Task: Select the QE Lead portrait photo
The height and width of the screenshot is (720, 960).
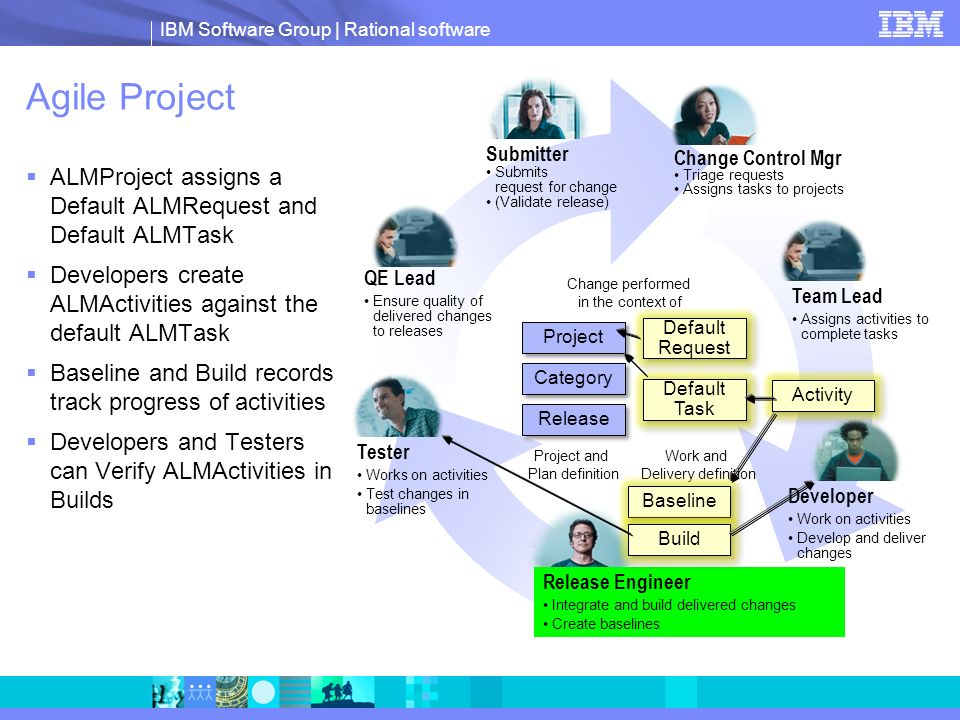Action: coord(416,238)
